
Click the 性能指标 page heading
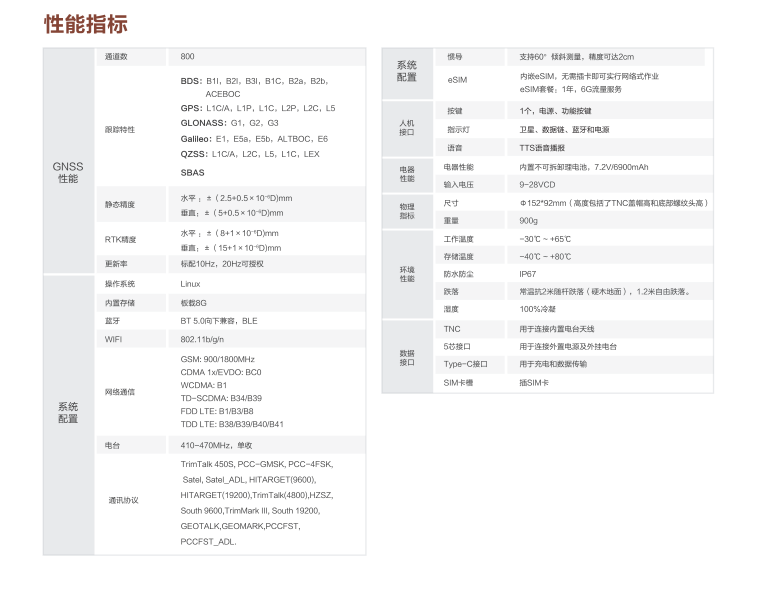point(86,24)
